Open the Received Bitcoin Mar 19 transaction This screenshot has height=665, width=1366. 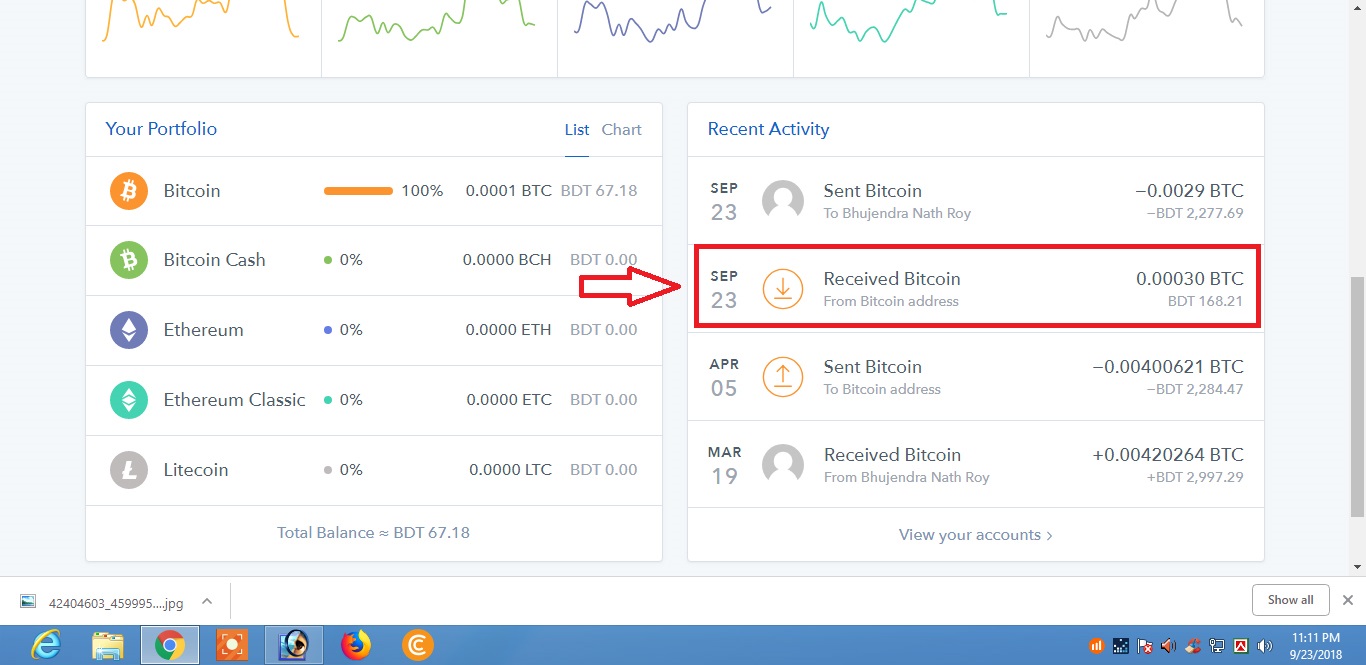[x=976, y=465]
